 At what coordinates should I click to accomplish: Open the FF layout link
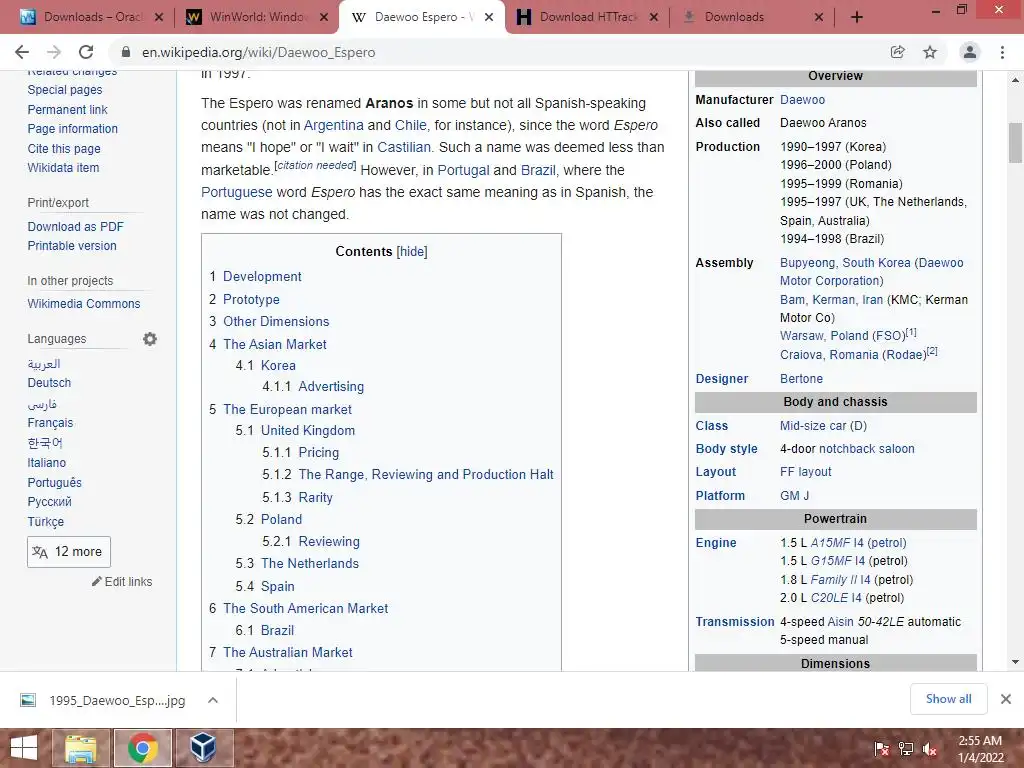click(x=805, y=472)
